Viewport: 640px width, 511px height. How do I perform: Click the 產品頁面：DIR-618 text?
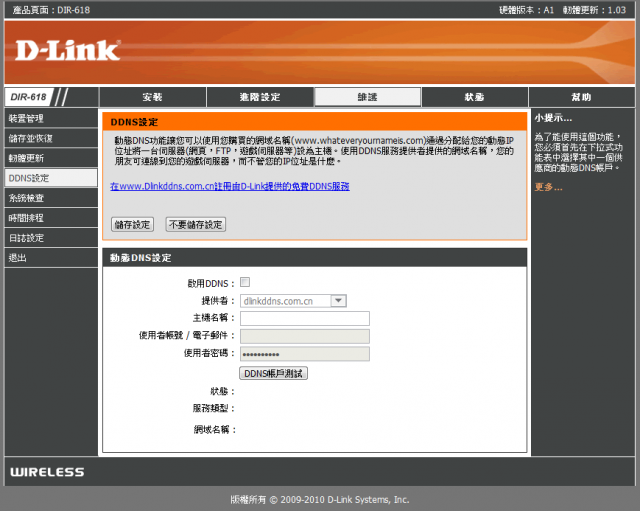click(x=51, y=10)
